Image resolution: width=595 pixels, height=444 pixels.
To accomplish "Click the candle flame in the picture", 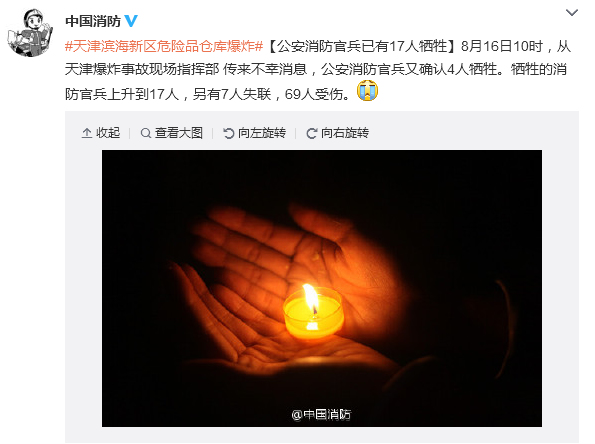I will tap(311, 299).
